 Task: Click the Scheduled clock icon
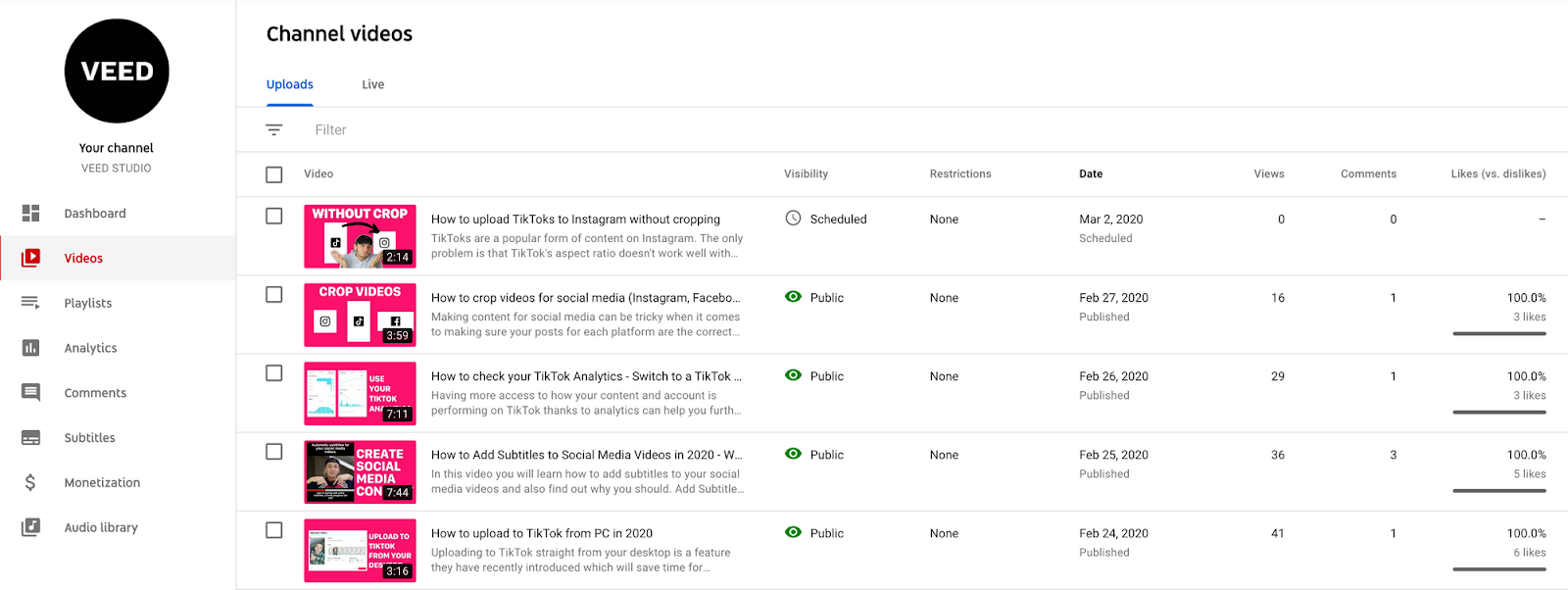pyautogui.click(x=794, y=219)
